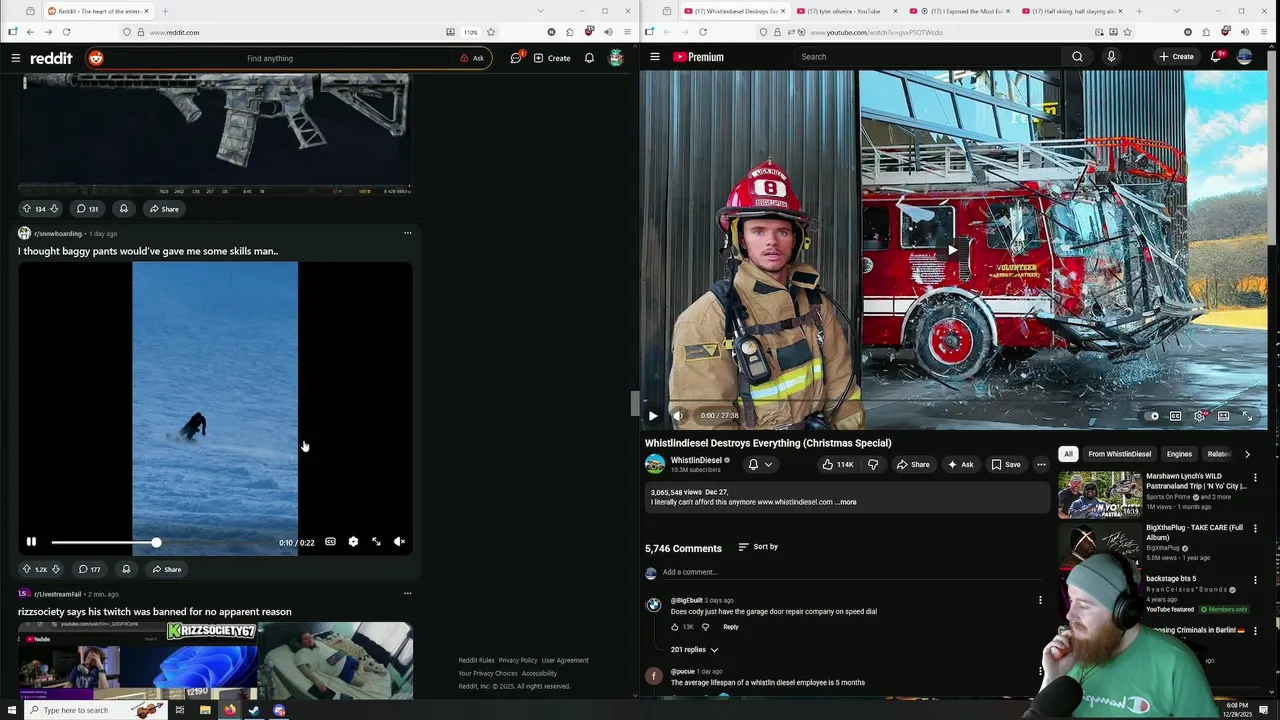Open the 177 comments on the snowboarding post
This screenshot has height=720, width=1280.
pyautogui.click(x=90, y=569)
